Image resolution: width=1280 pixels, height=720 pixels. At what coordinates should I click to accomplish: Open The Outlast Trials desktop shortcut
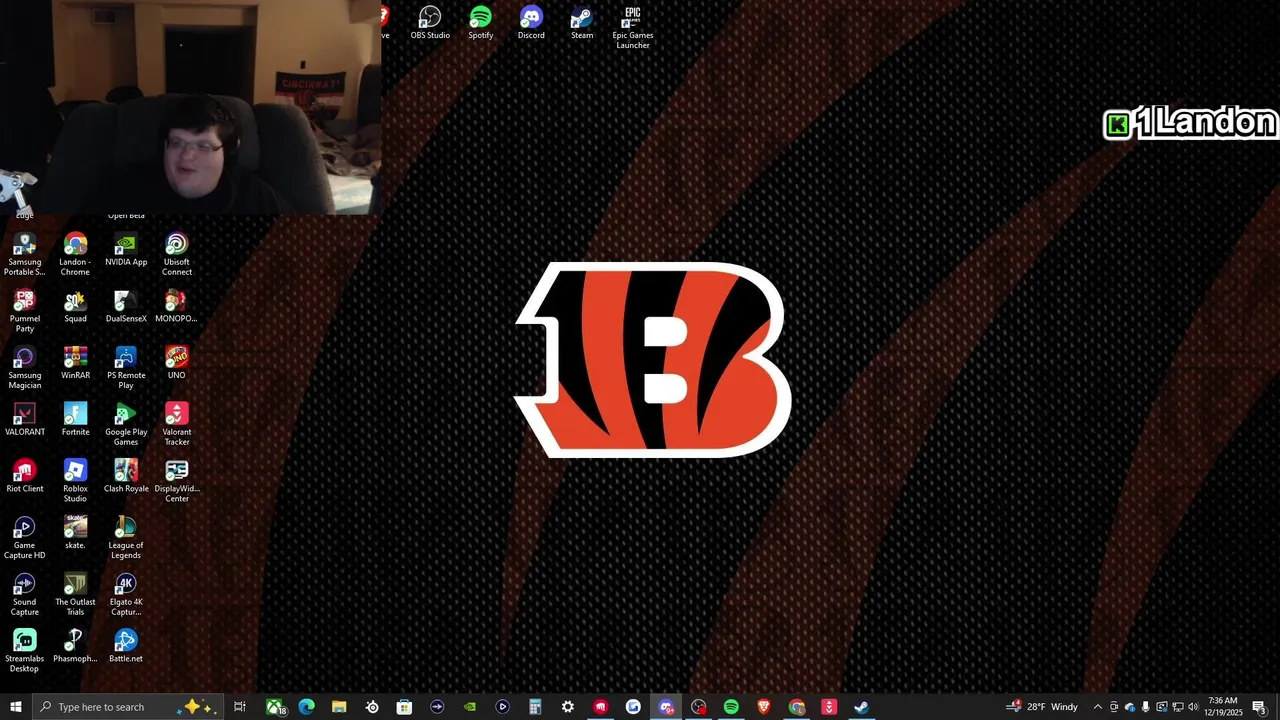click(75, 596)
